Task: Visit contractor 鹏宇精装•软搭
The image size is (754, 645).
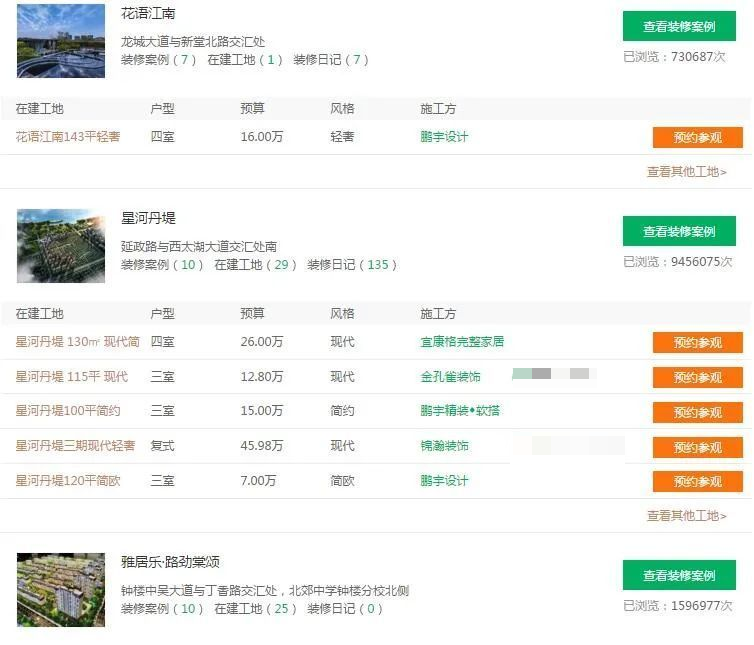Action: [x=459, y=411]
